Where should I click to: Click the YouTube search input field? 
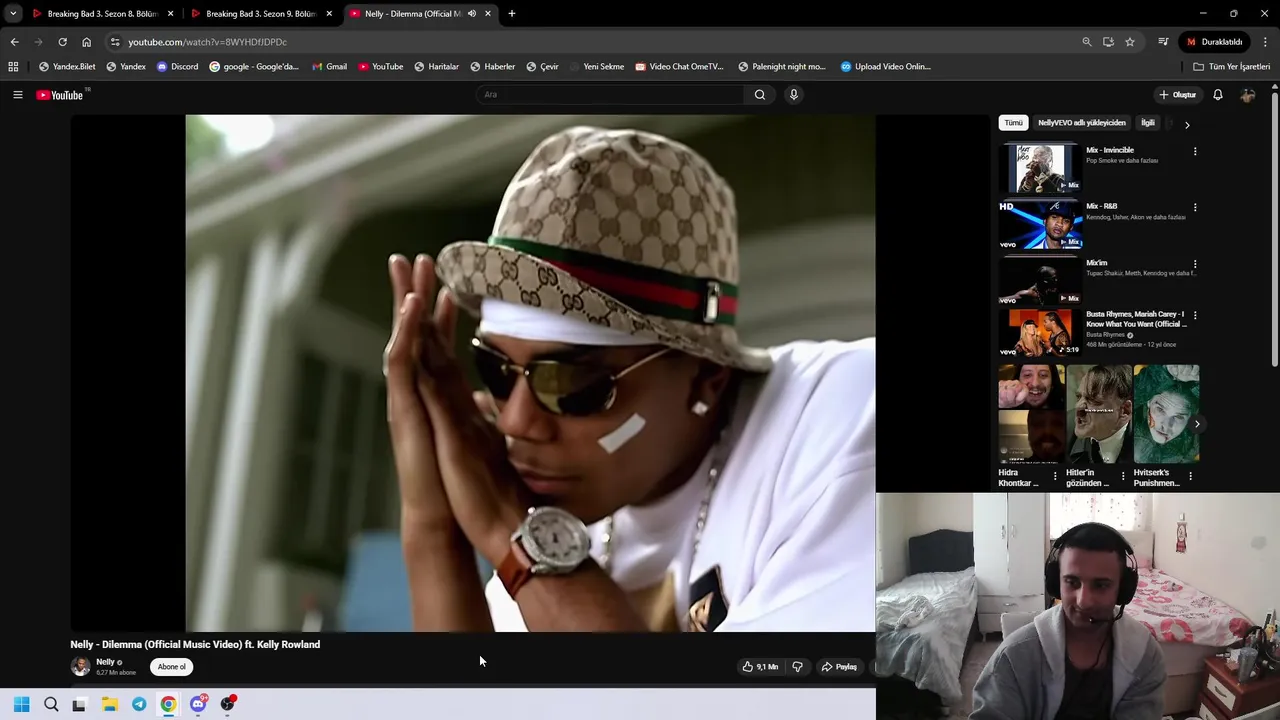(610, 95)
